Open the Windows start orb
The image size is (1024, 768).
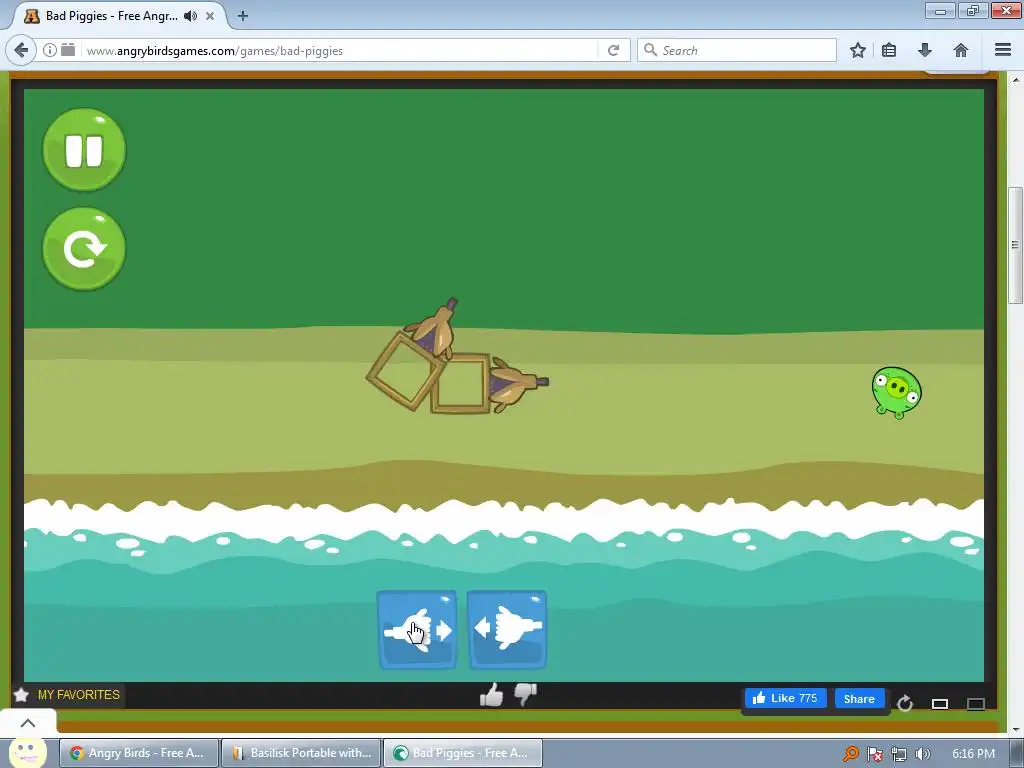tap(27, 753)
